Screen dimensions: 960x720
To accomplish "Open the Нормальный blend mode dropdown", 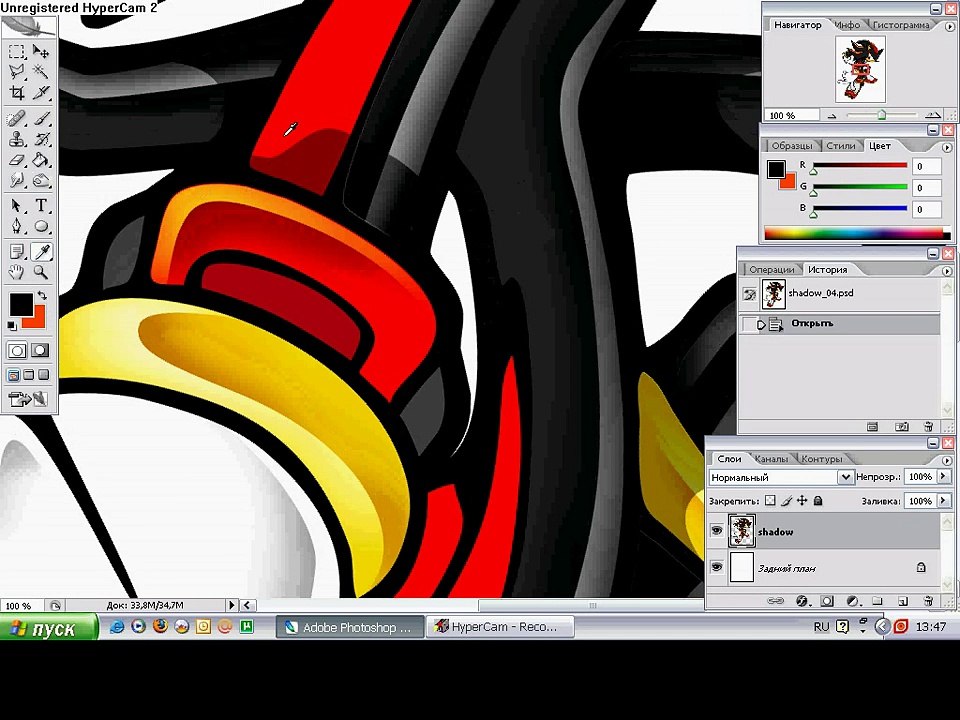I will pyautogui.click(x=845, y=477).
